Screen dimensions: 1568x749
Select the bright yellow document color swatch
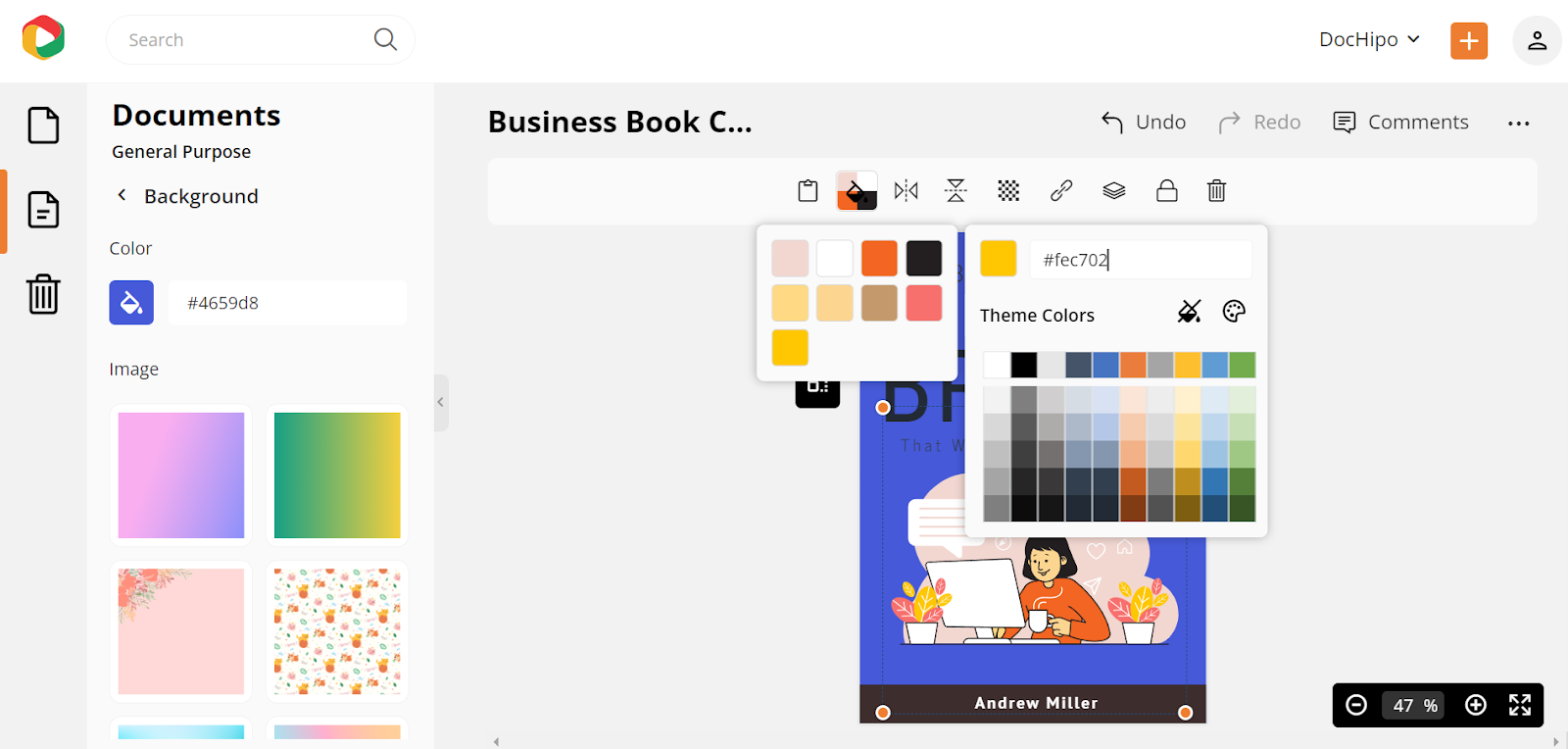(x=790, y=348)
